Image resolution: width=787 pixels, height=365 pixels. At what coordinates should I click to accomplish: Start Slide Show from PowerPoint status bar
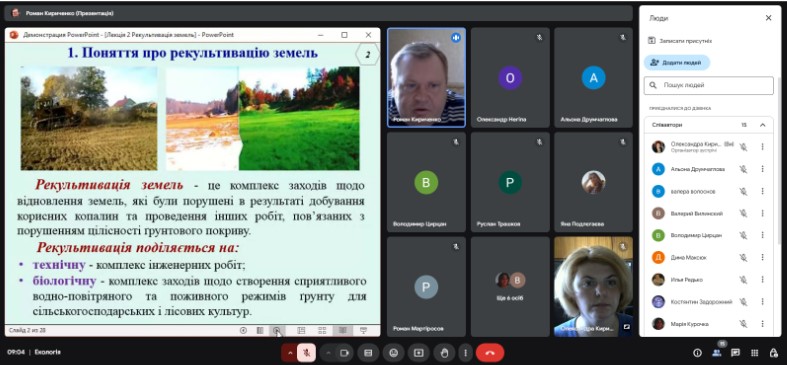pos(363,330)
